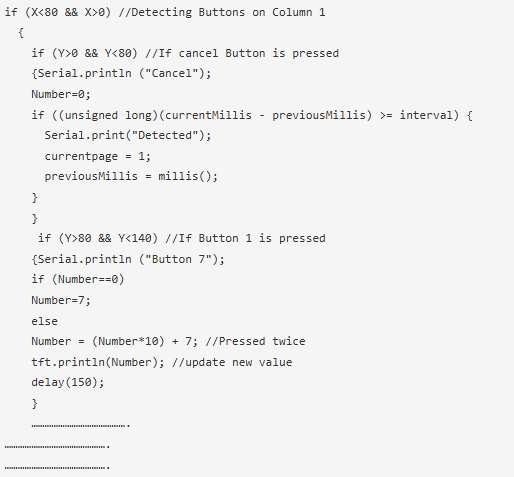Screen dimensions: 514x477
Task: Click the if (Number==0) line
Action: coord(78,279)
